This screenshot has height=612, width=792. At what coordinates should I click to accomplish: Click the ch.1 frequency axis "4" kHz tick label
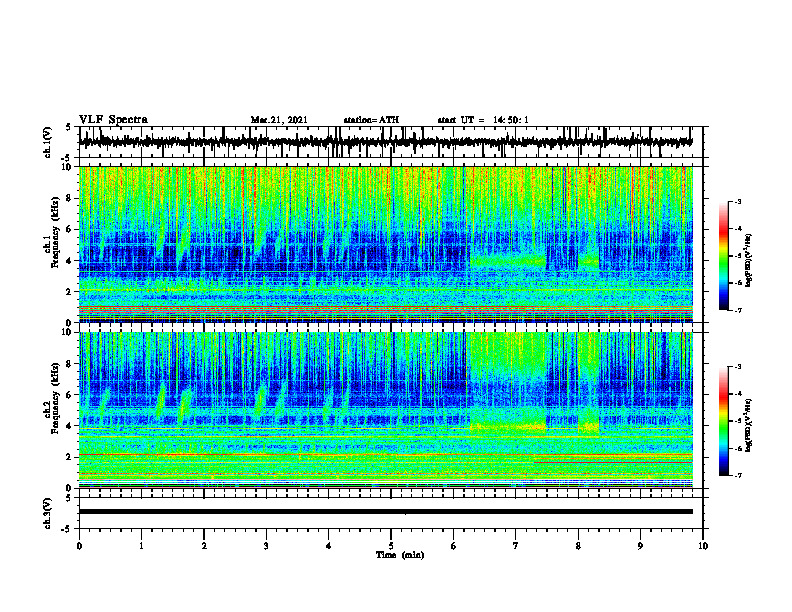pos(69,261)
